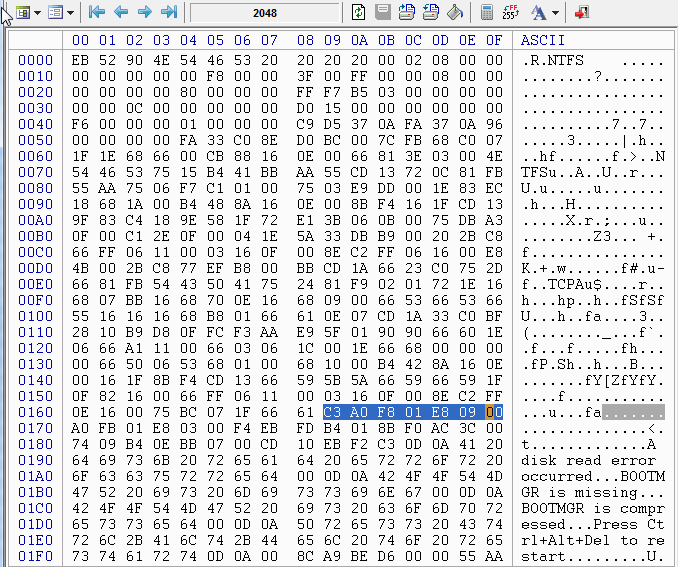Click the '.R.NTFS' ASCII text
Viewport: 678px width, 567px height.
pos(553,60)
